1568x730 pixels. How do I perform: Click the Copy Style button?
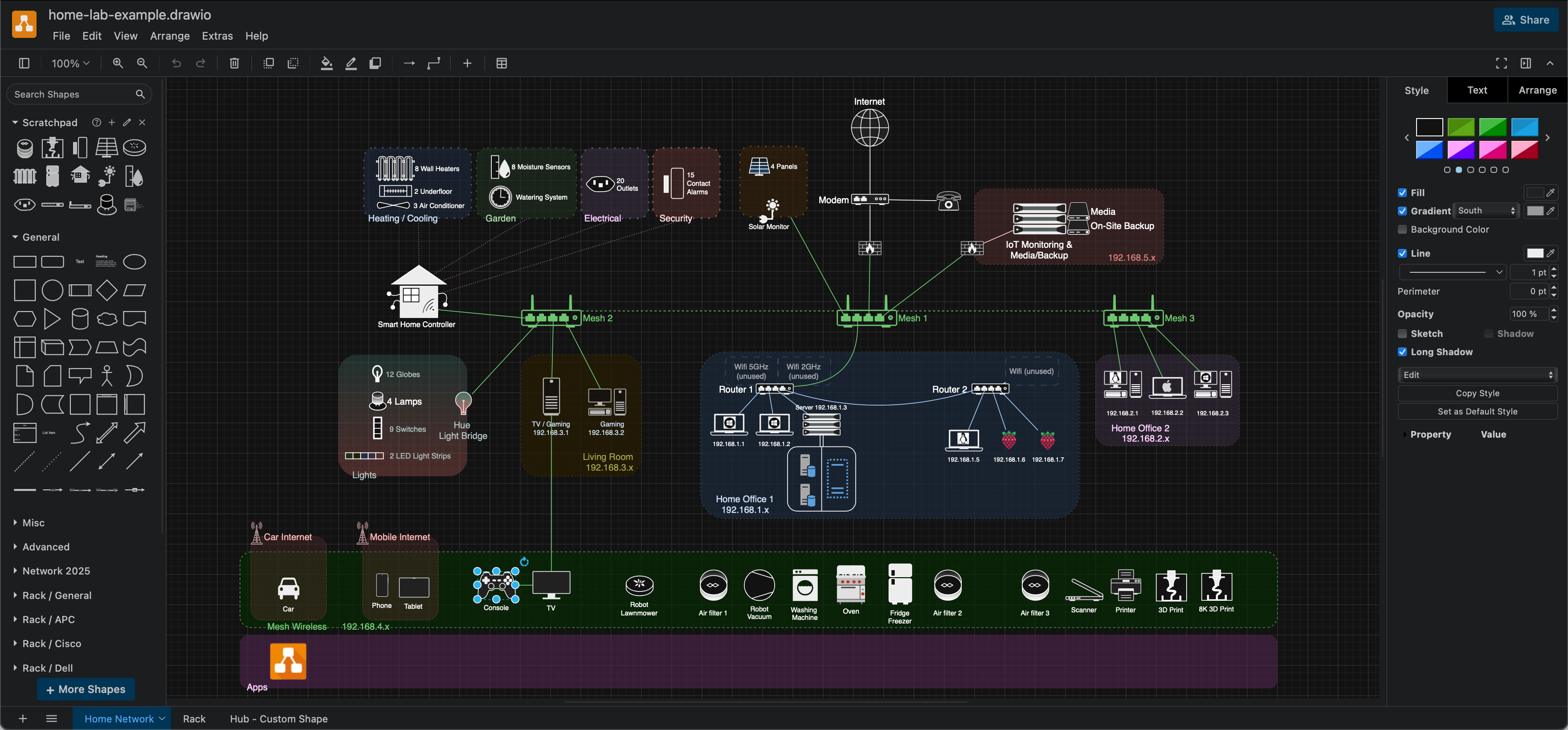pos(1478,393)
